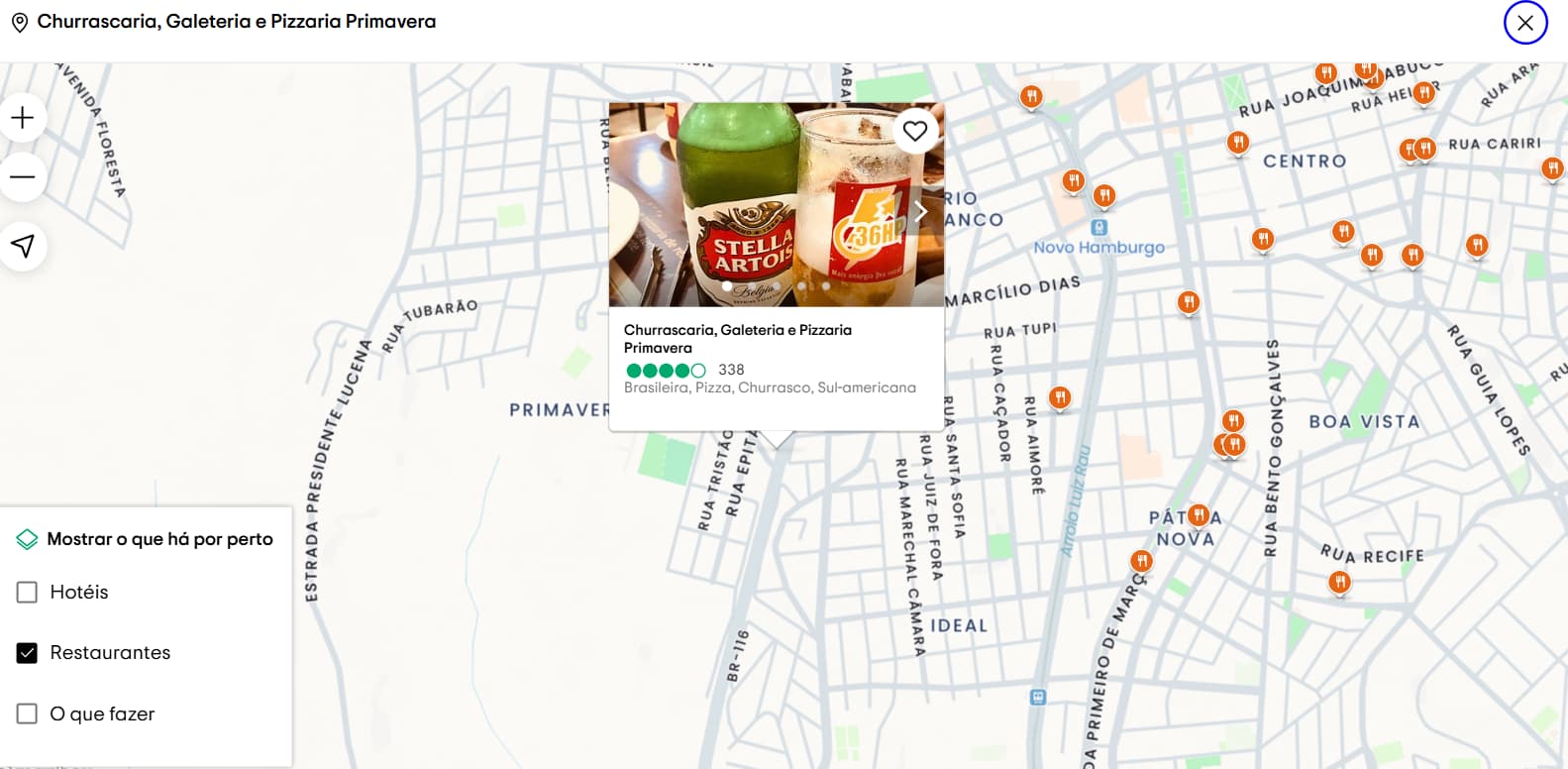Close the map view with X button

click(x=1525, y=23)
